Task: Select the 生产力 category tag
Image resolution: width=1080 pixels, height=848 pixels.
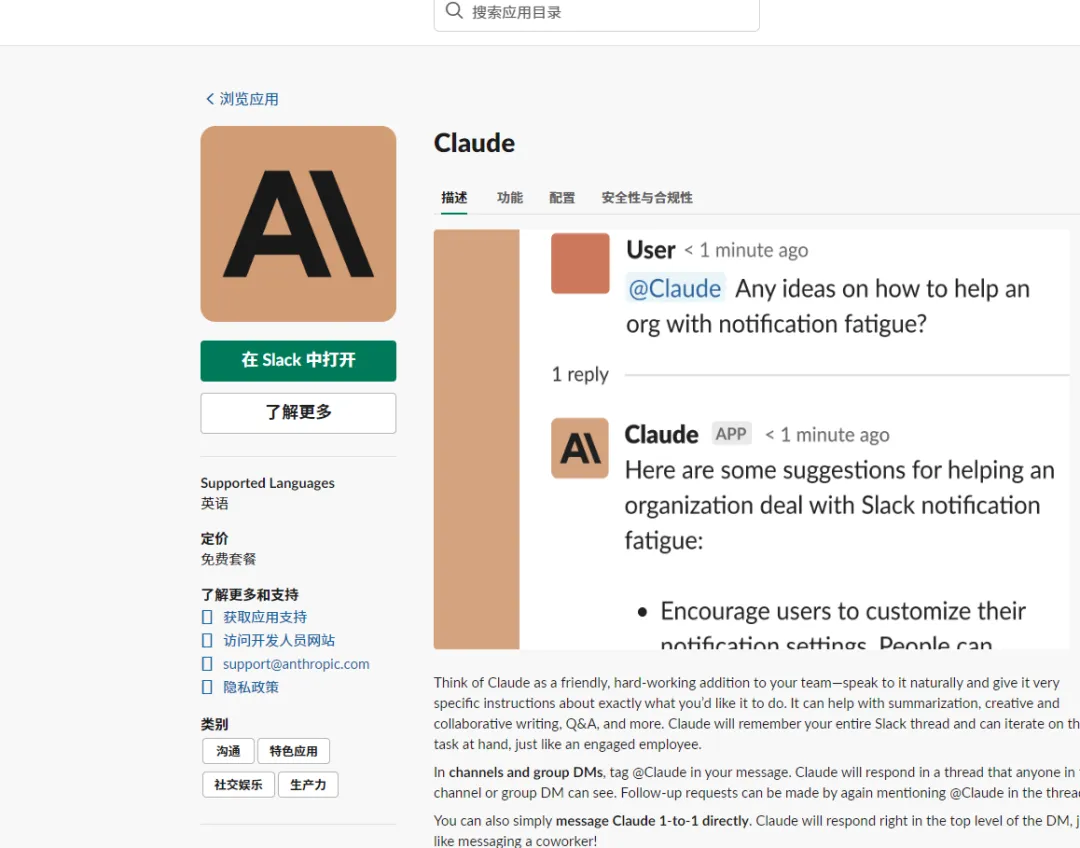Action: pyautogui.click(x=308, y=785)
